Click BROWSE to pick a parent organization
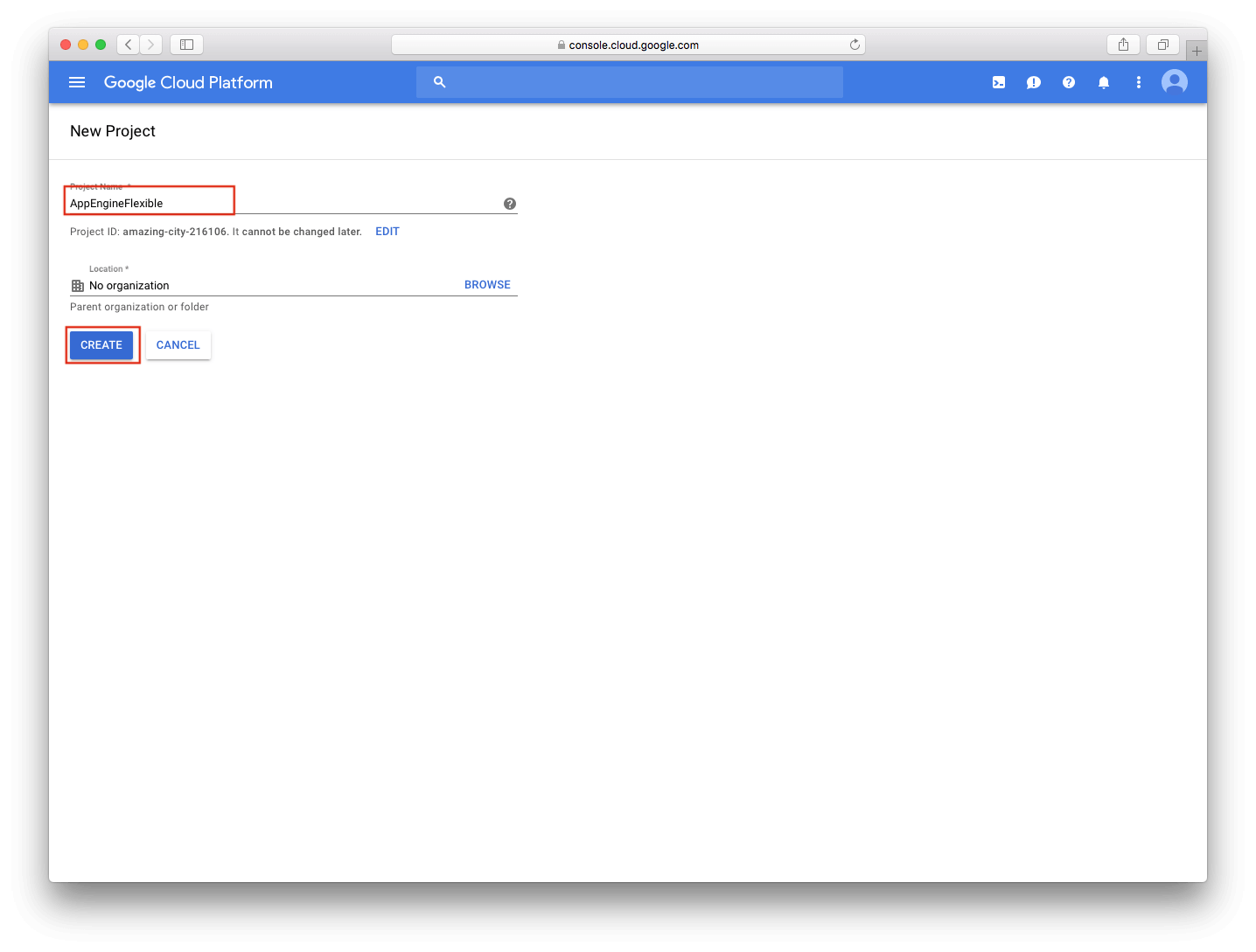 [x=487, y=284]
